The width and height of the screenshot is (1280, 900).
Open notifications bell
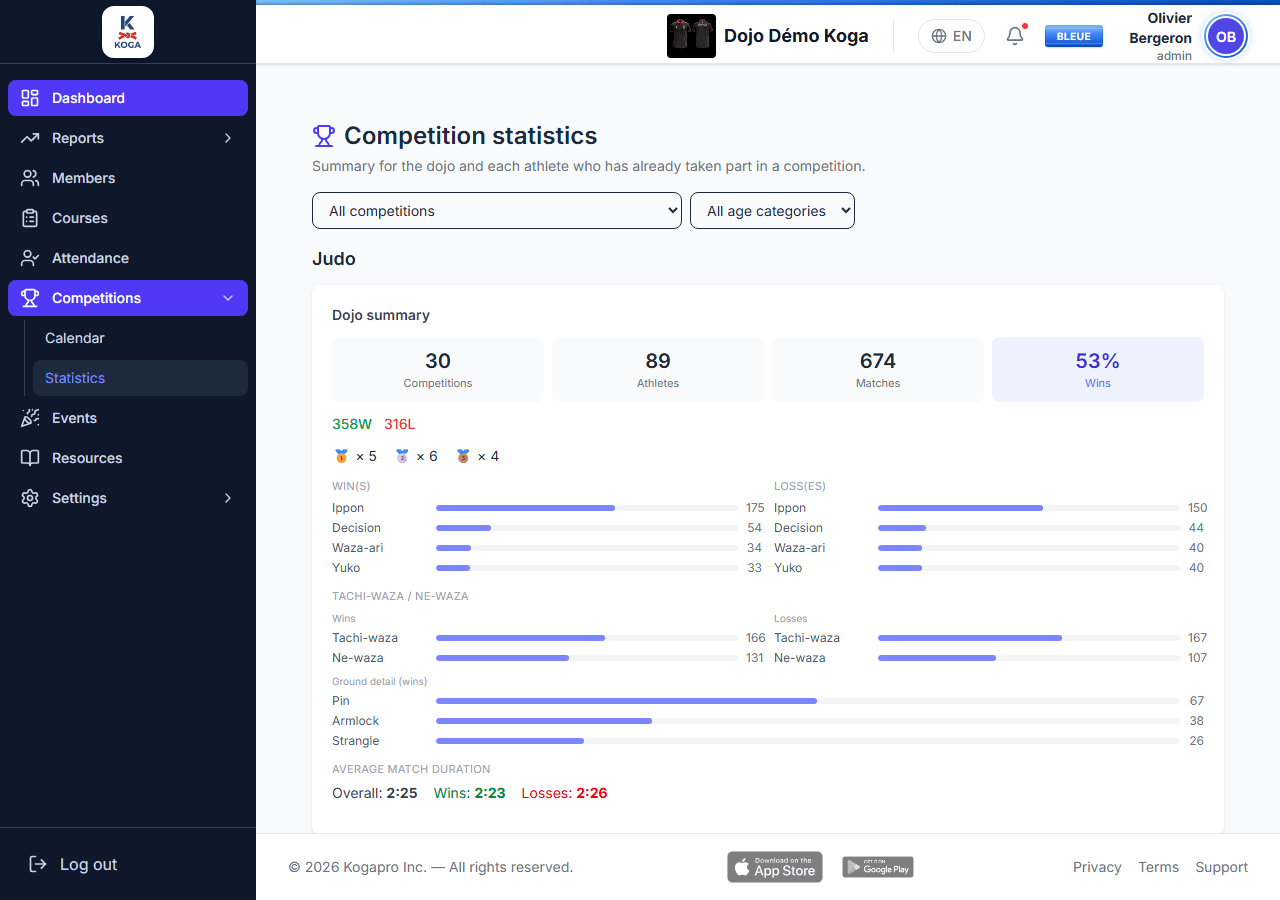click(1015, 36)
